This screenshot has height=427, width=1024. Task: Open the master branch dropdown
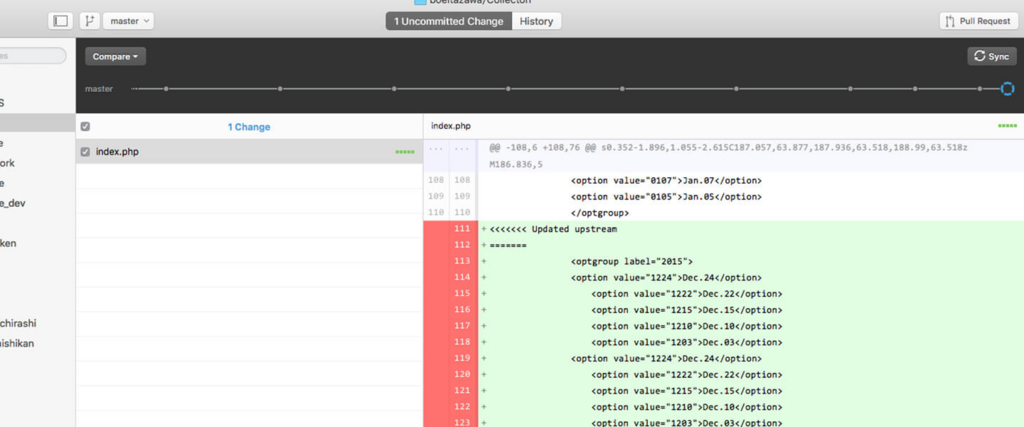[129, 21]
